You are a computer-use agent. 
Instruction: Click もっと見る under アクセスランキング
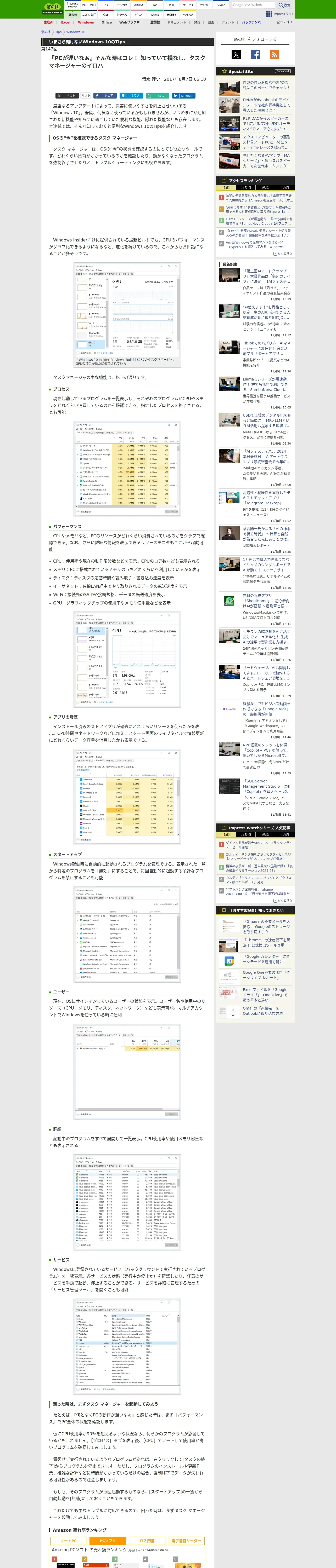point(283,253)
